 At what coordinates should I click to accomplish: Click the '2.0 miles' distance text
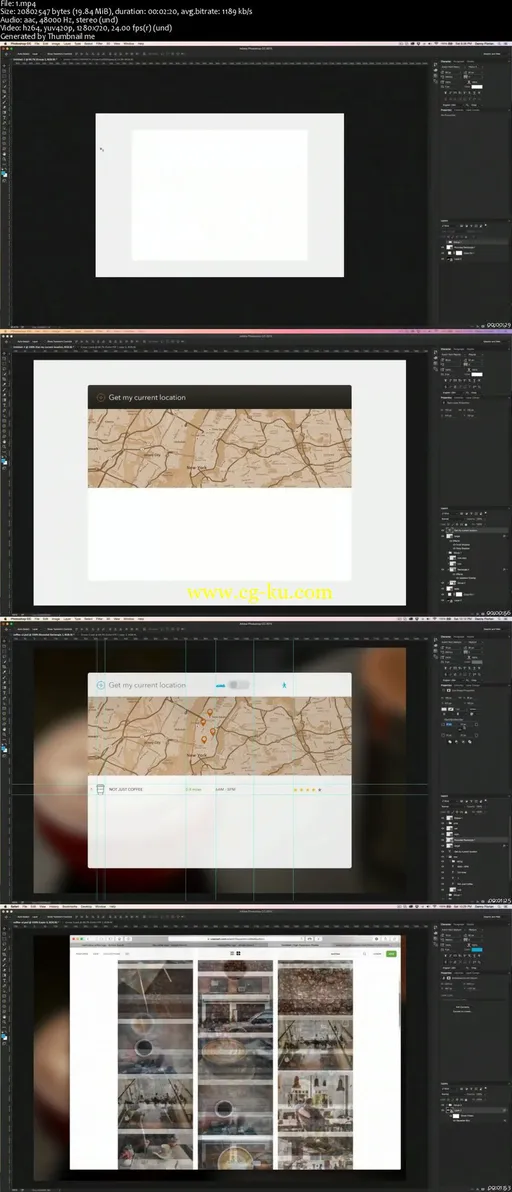point(193,789)
